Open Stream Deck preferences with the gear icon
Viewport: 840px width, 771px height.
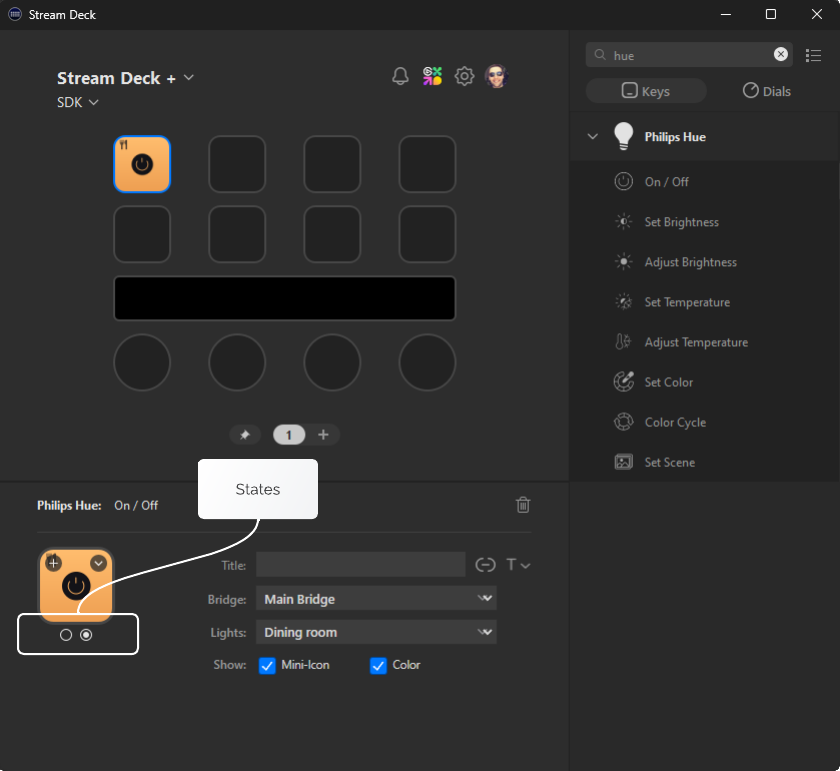464,75
